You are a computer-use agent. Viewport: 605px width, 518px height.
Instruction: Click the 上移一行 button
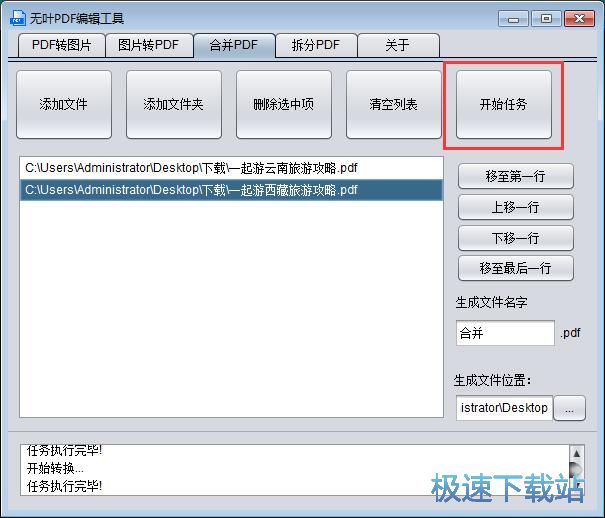516,207
